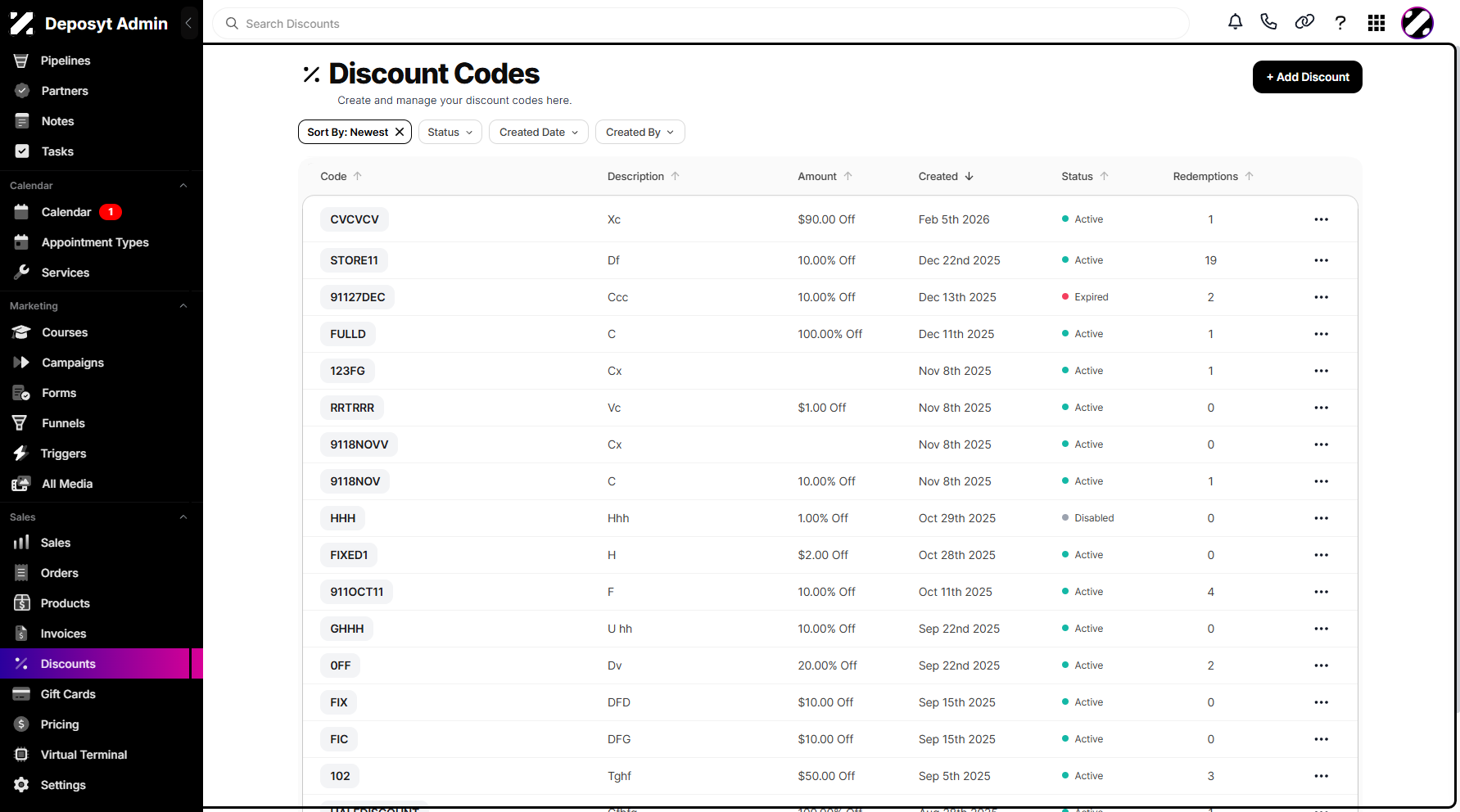Viewport: 1460px width, 812px height.
Task: Open the three-dot menu for OFF code
Action: (x=1321, y=665)
